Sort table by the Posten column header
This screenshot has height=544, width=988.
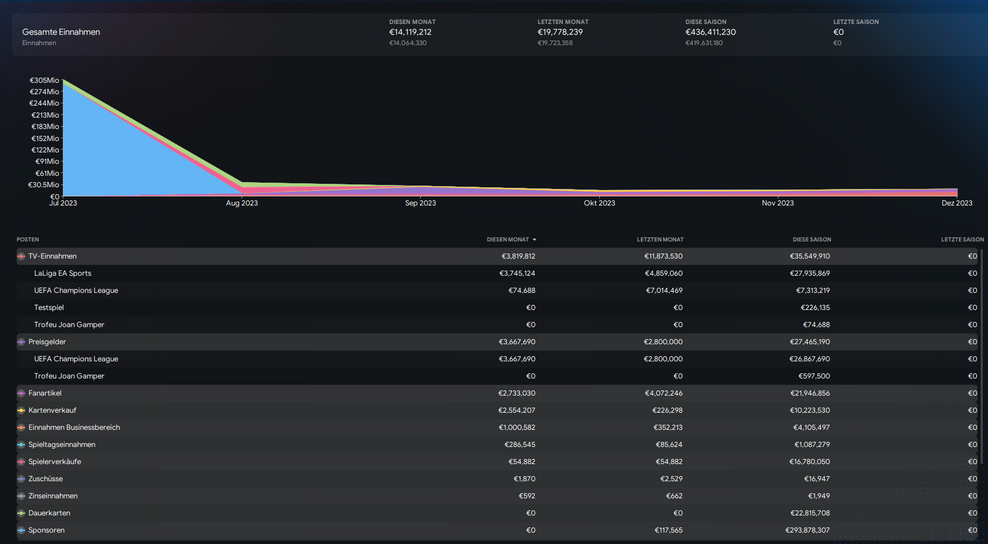pyautogui.click(x=28, y=240)
